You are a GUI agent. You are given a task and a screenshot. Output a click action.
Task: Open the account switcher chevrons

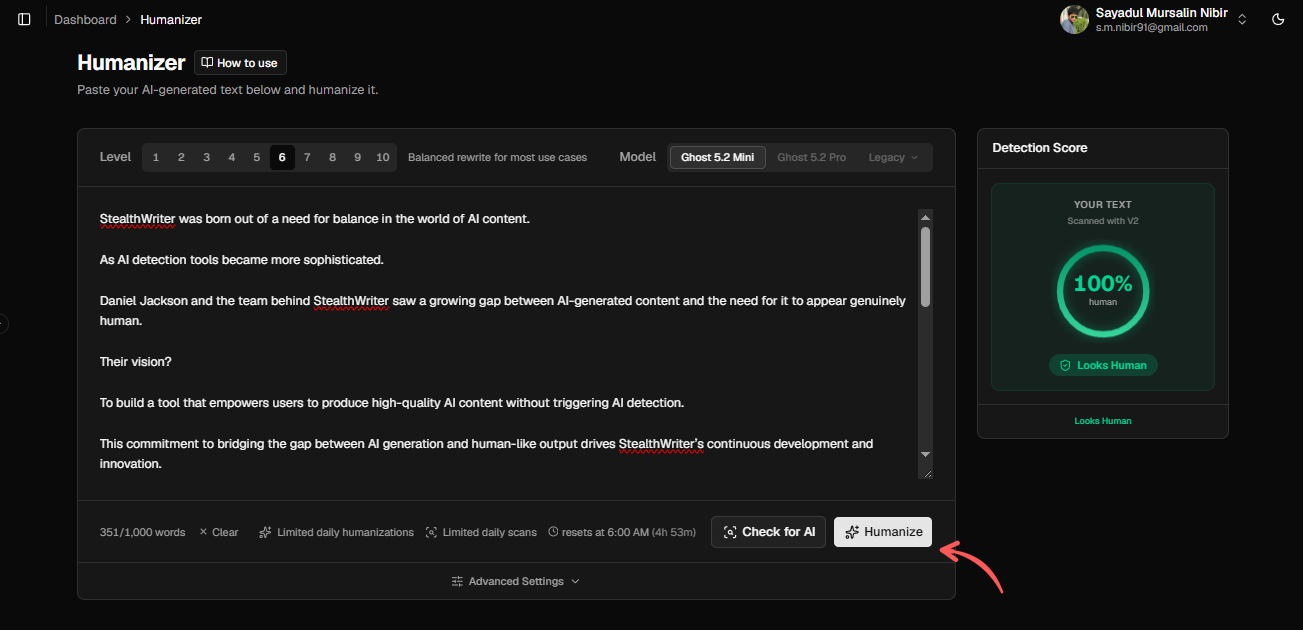tap(1242, 19)
